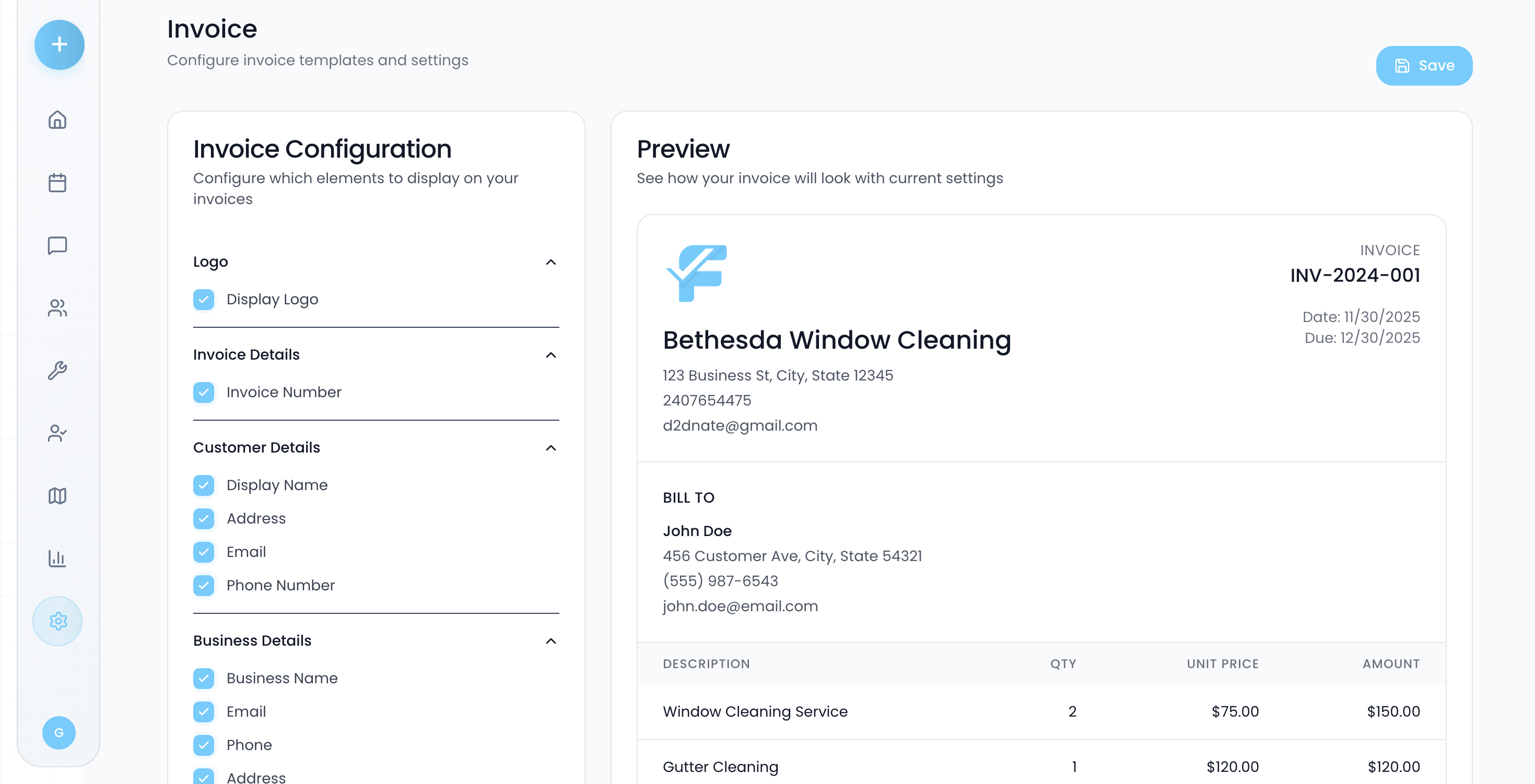Screen dimensions: 1535x784
Task: Collapse the Business Details section
Action: click(x=550, y=641)
